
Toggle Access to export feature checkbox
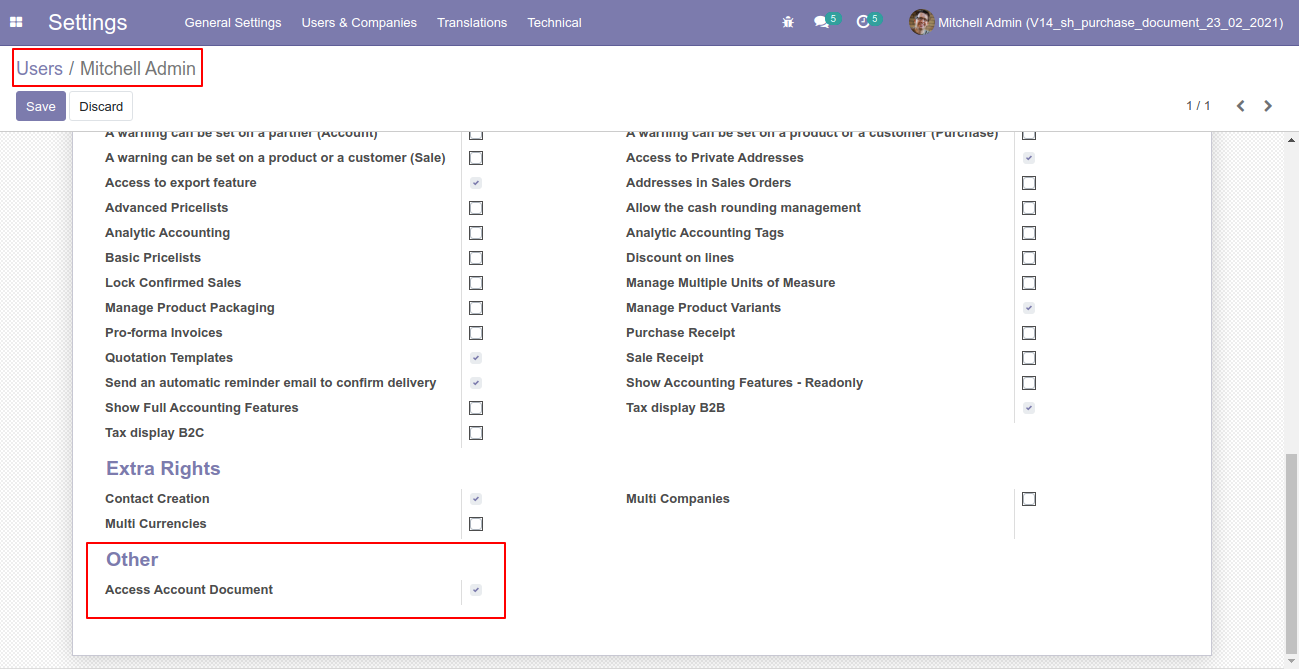476,183
